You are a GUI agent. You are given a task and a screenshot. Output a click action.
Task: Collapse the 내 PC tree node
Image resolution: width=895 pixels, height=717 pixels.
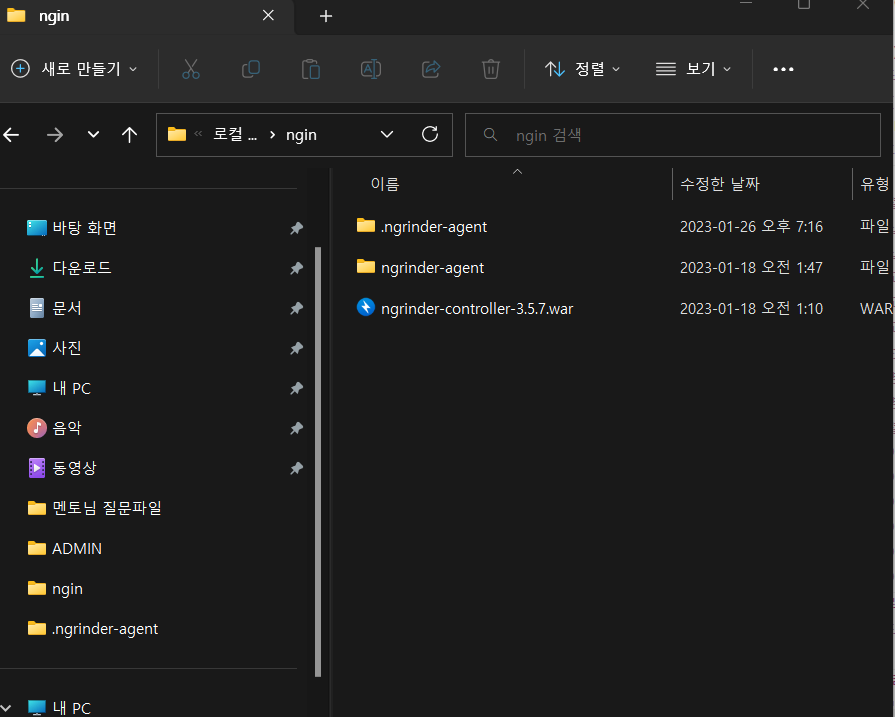coord(6,708)
